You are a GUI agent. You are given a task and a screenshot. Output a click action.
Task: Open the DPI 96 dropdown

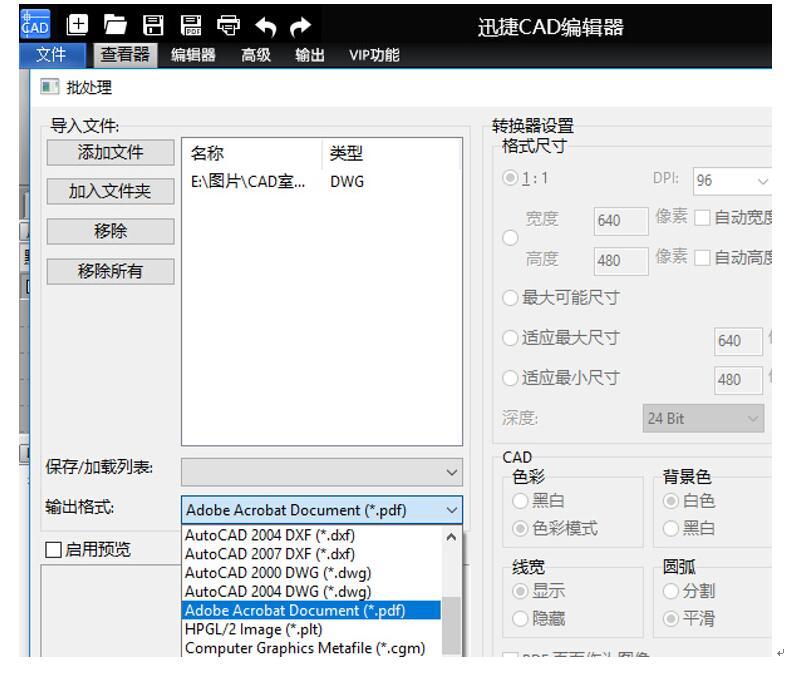[x=732, y=181]
